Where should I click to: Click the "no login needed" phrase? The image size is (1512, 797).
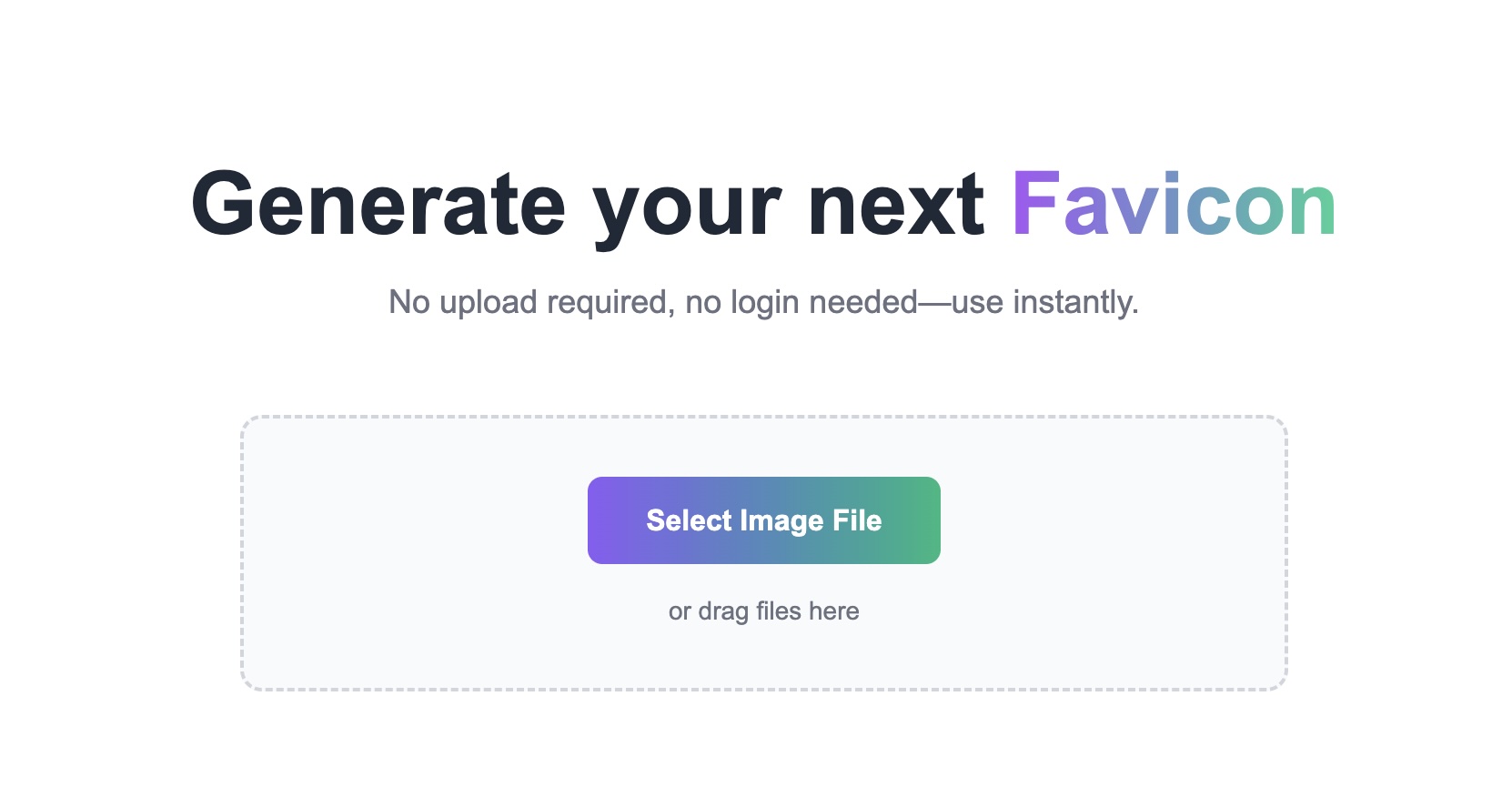(x=801, y=302)
